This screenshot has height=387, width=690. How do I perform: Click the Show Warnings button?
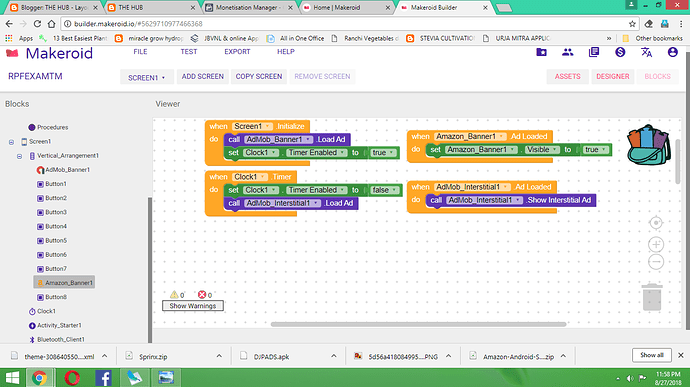click(x=193, y=306)
